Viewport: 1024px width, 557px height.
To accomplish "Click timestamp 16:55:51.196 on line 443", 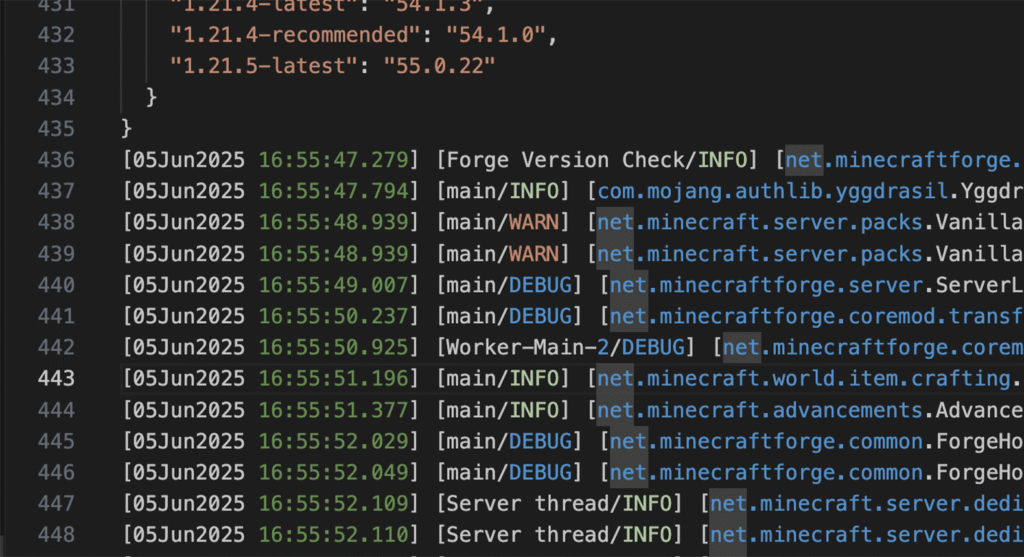I will click(334, 379).
